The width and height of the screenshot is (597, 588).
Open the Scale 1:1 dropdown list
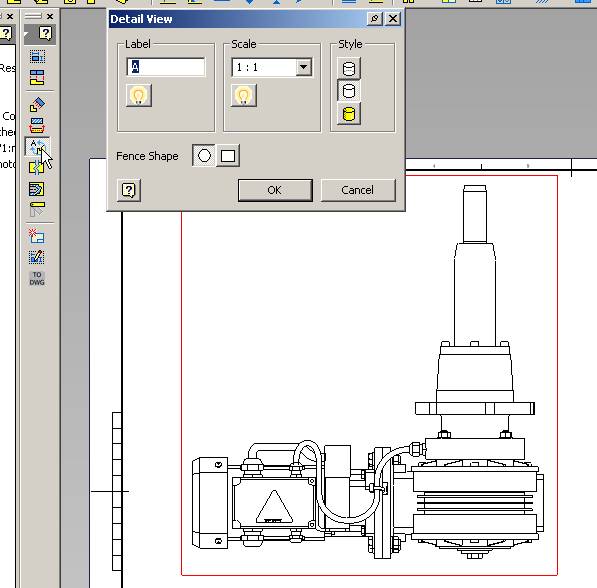(303, 67)
